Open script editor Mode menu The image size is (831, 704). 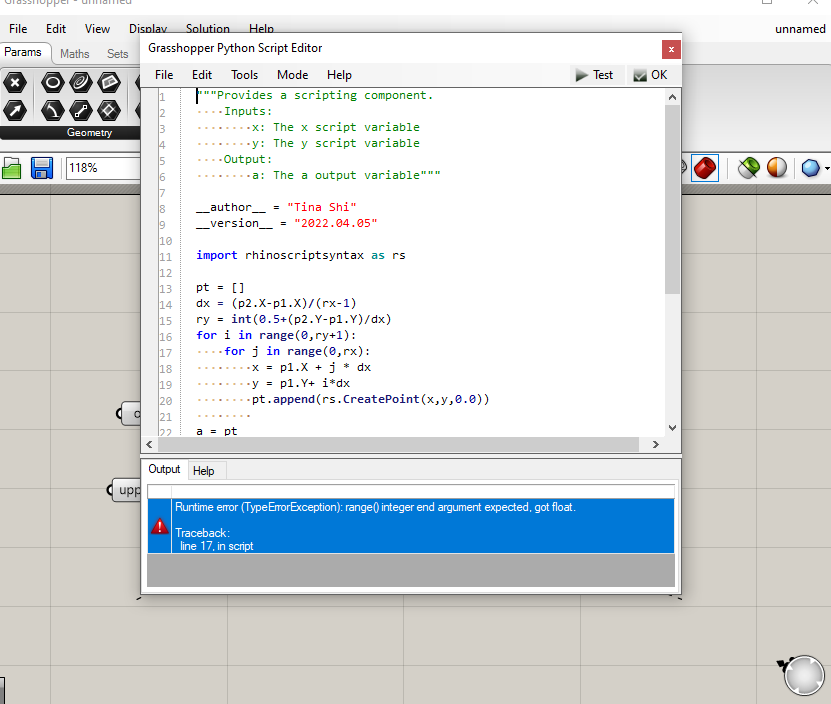click(x=293, y=75)
